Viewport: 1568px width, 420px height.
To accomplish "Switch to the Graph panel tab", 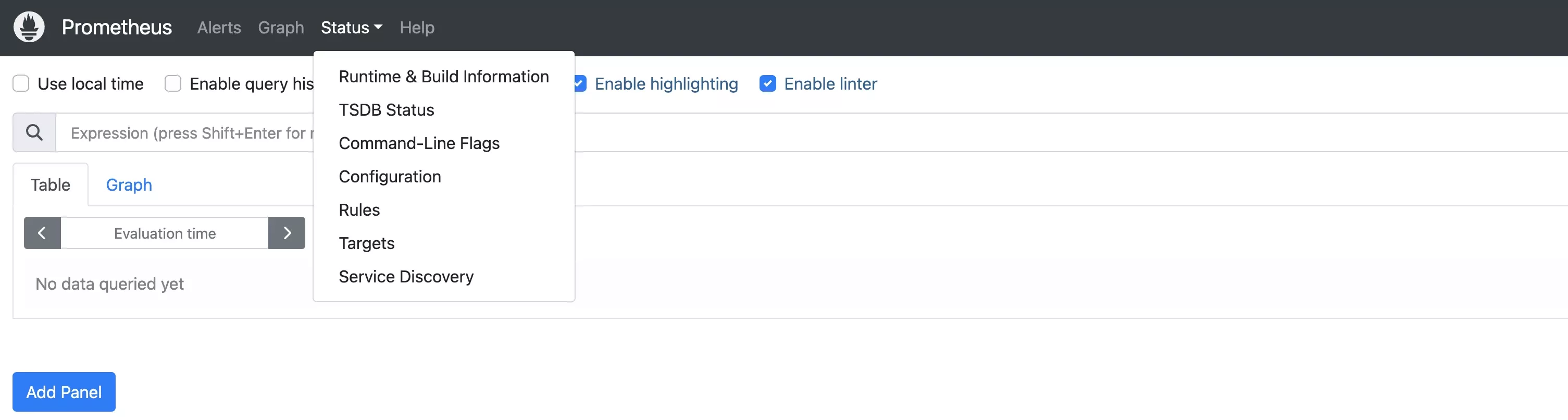I will [x=129, y=184].
